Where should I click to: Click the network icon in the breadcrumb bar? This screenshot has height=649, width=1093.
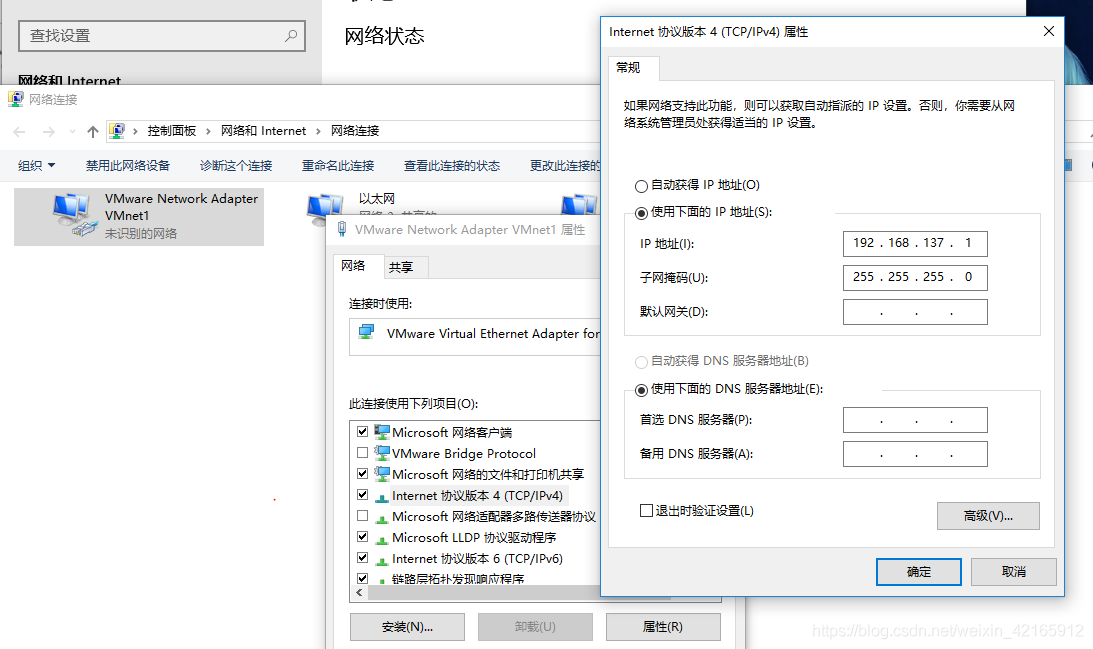click(x=117, y=130)
